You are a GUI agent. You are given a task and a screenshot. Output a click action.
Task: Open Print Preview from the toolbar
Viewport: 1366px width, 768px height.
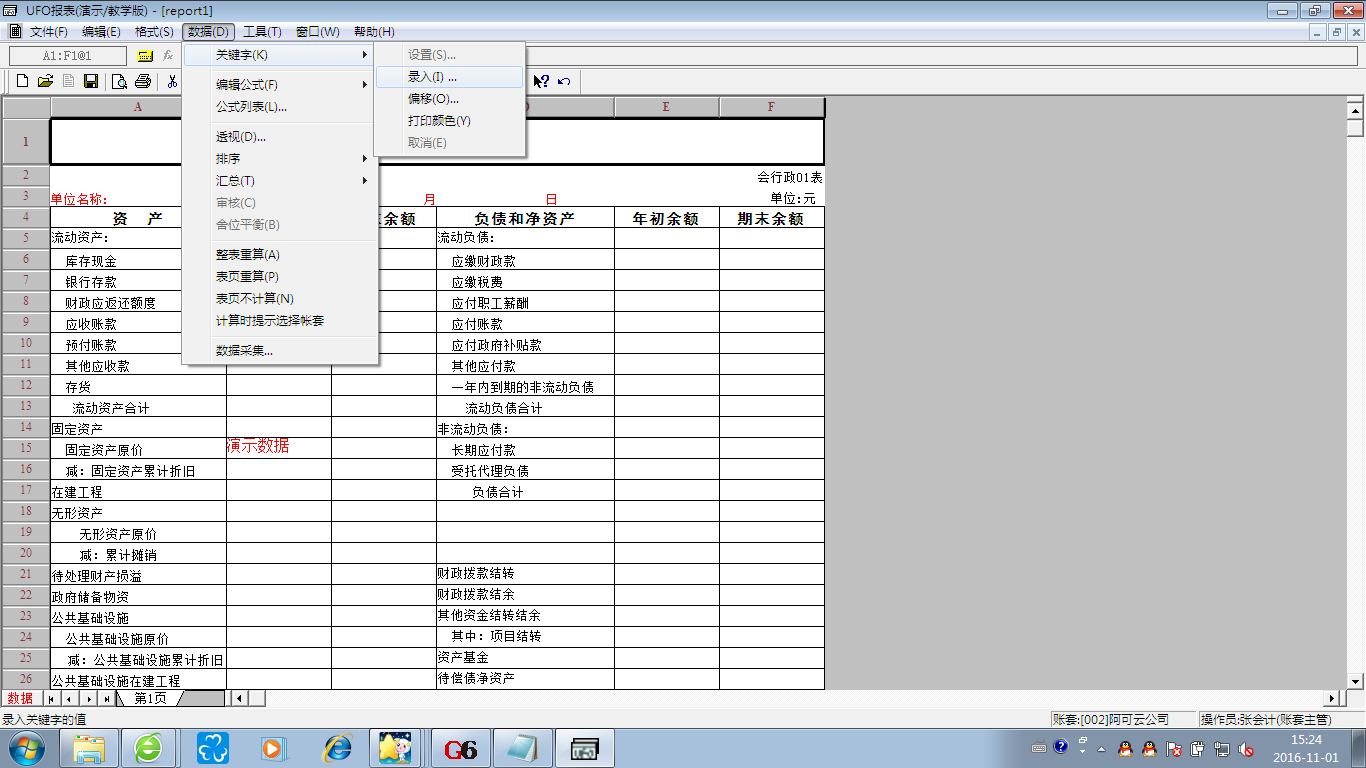coord(119,81)
